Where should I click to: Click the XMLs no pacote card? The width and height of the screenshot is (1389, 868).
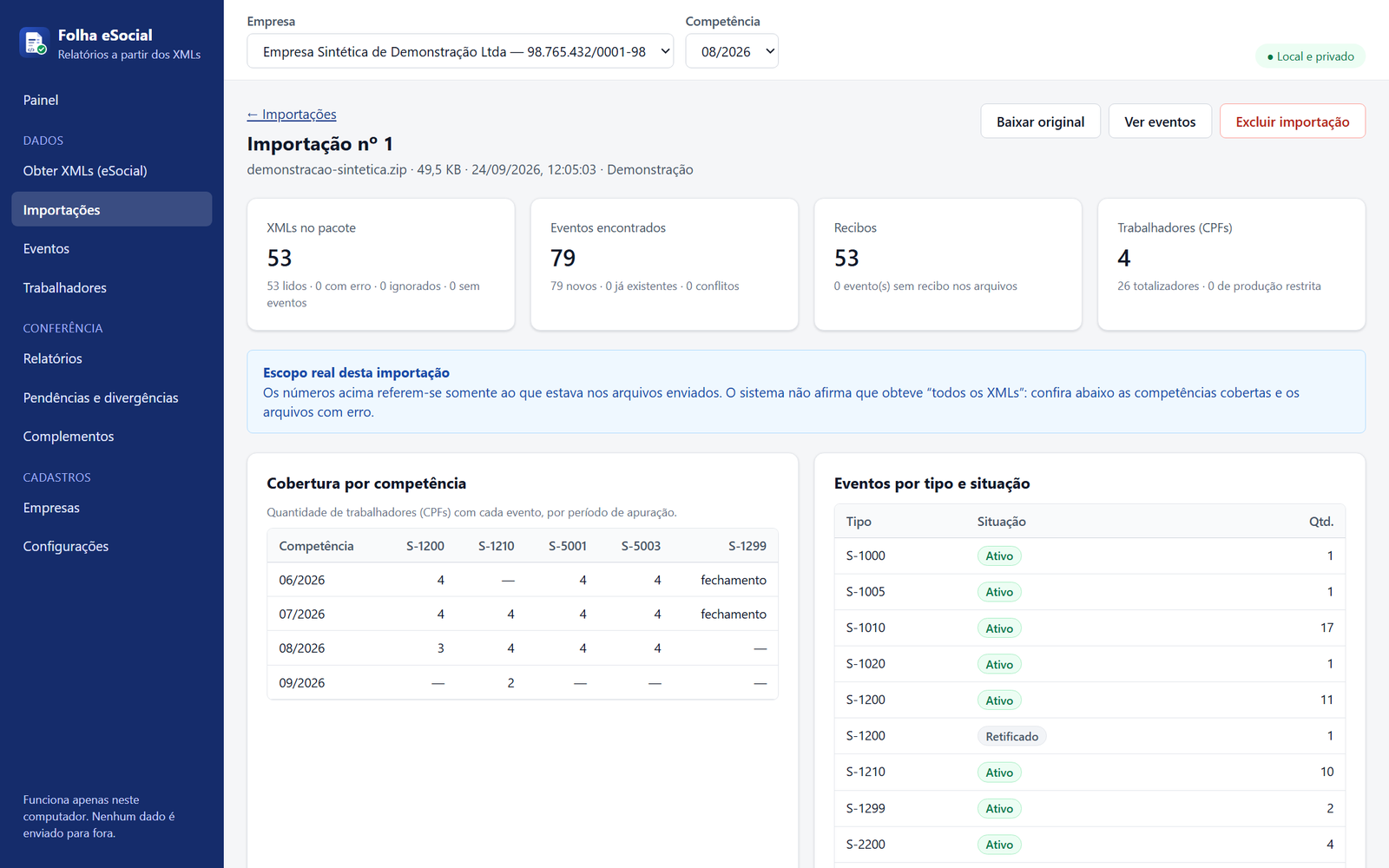point(381,265)
